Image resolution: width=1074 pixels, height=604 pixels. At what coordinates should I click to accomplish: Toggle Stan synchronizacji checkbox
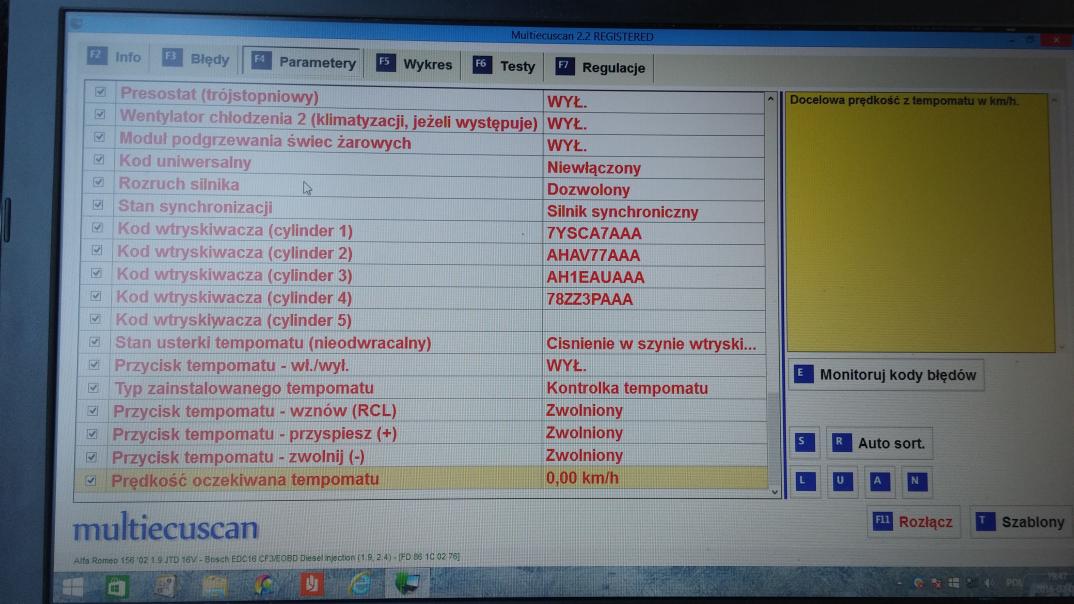point(98,205)
